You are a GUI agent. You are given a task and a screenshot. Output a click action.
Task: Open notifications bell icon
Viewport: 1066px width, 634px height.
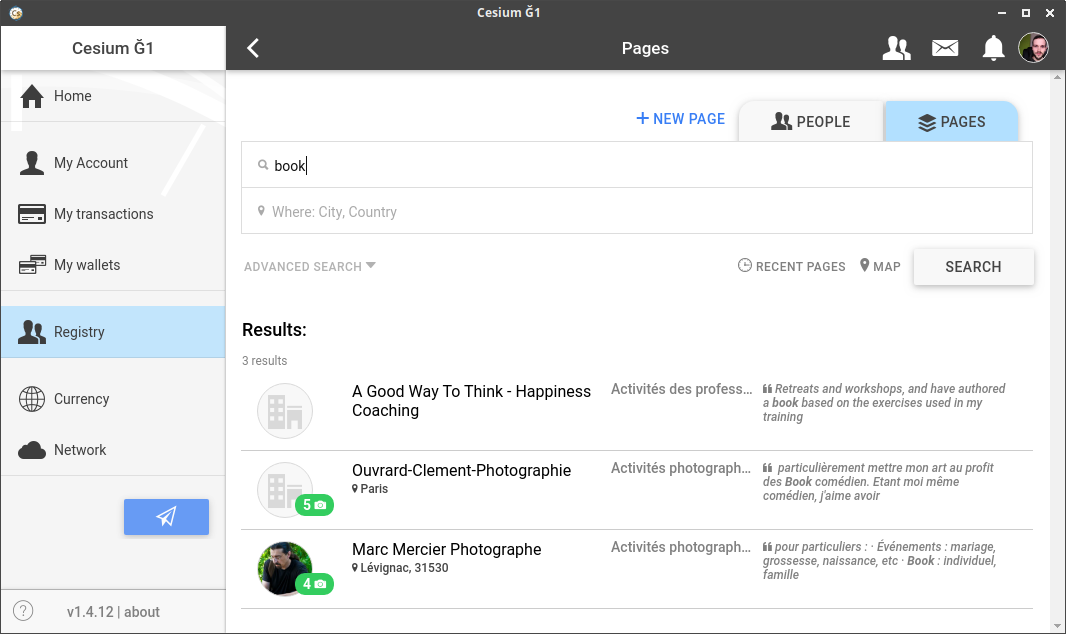pos(993,48)
